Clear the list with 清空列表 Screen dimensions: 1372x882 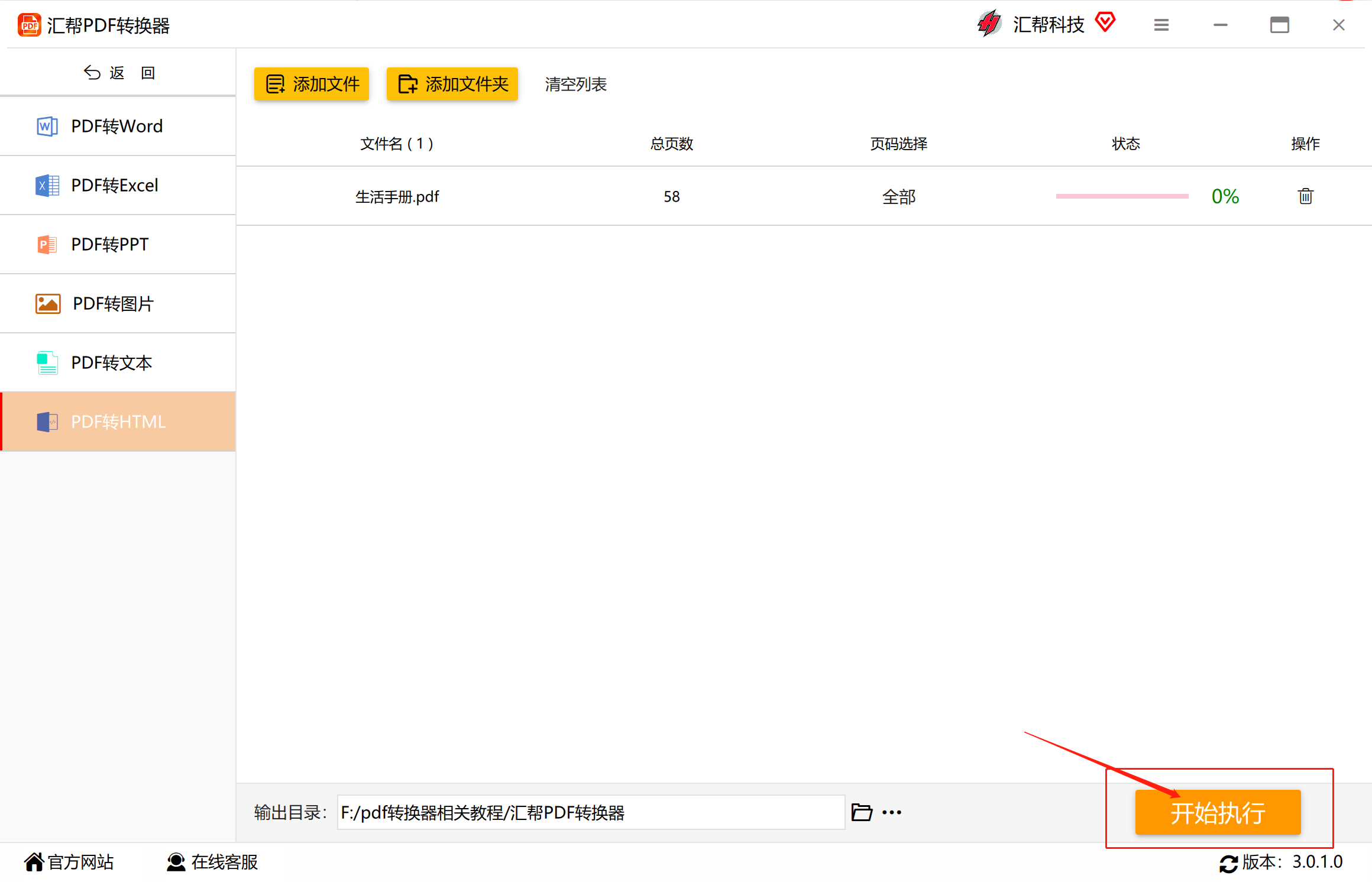[575, 84]
